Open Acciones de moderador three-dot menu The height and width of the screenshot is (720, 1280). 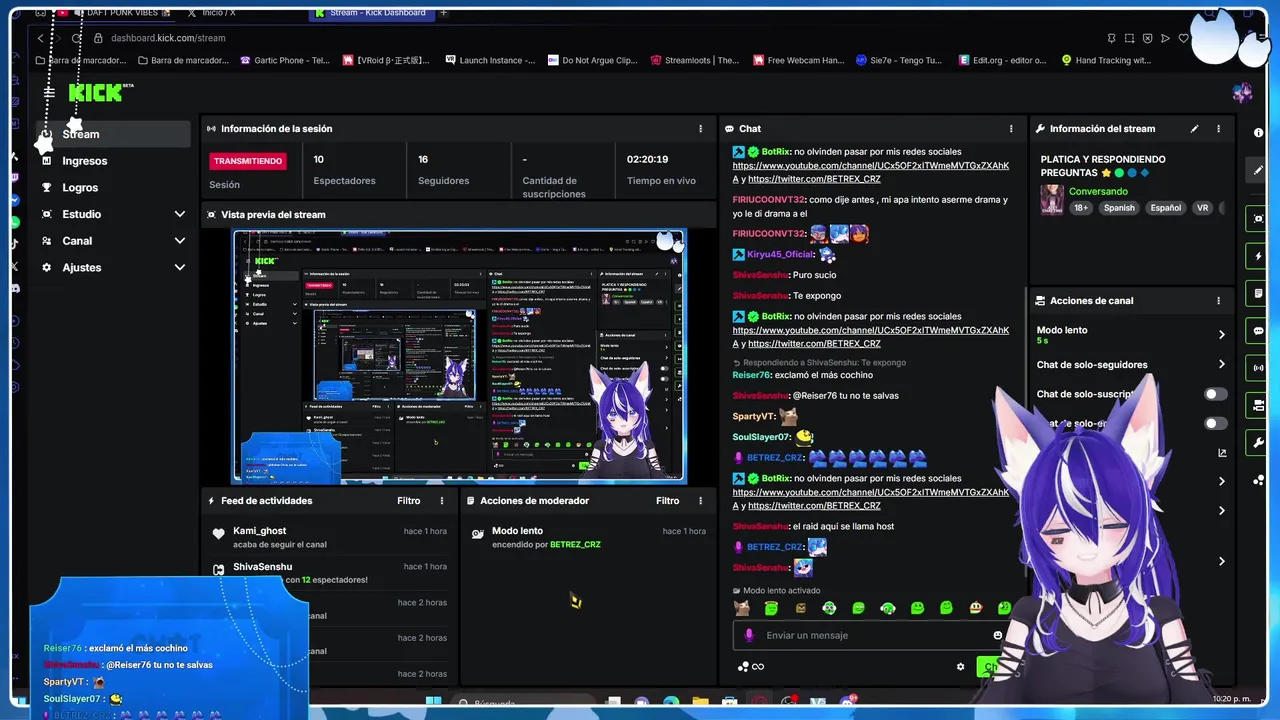point(700,501)
